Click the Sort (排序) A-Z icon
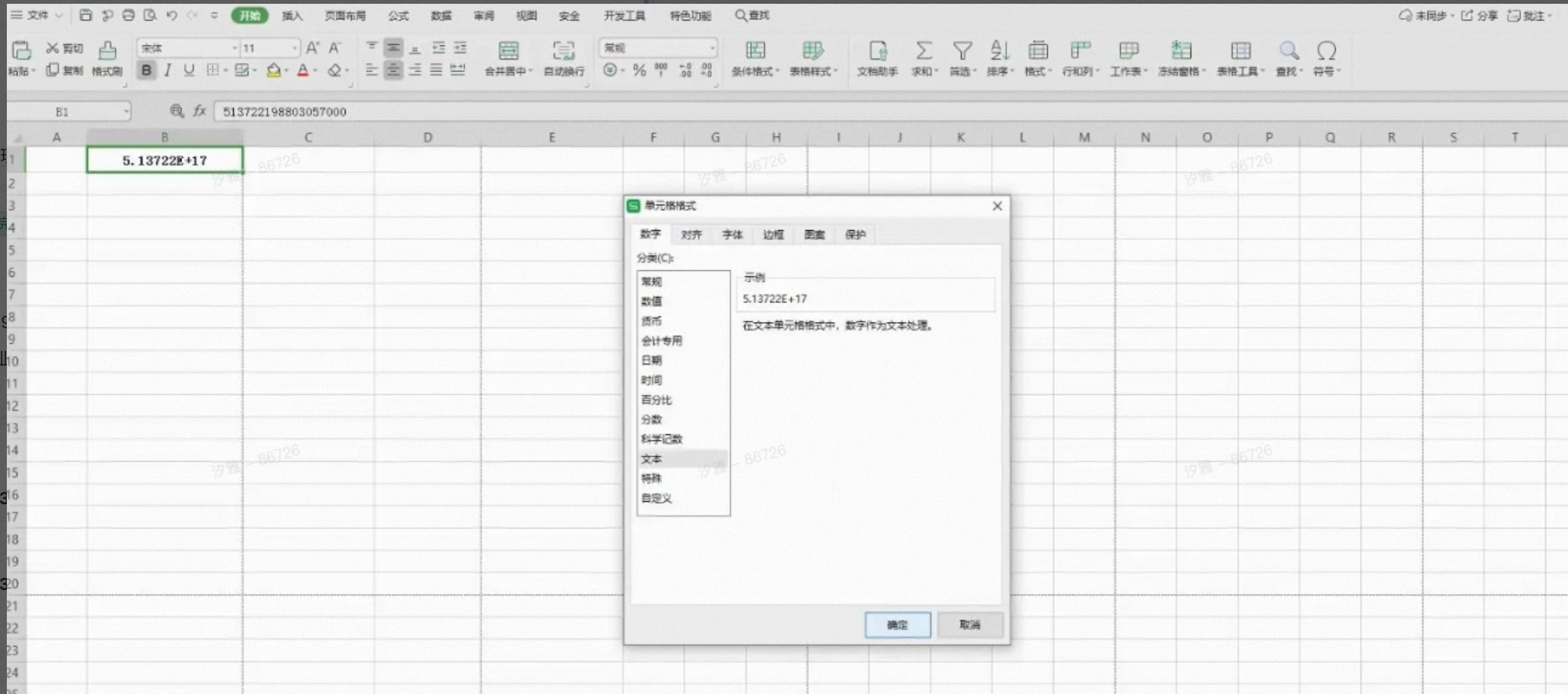The height and width of the screenshot is (694, 1568). click(x=999, y=51)
